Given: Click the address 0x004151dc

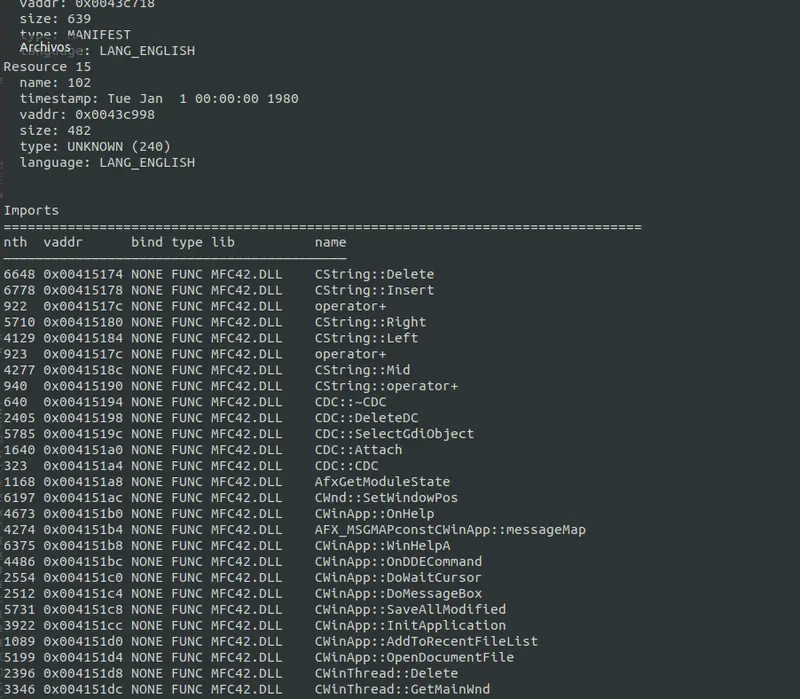Looking at the screenshot, I should click(x=83, y=690).
